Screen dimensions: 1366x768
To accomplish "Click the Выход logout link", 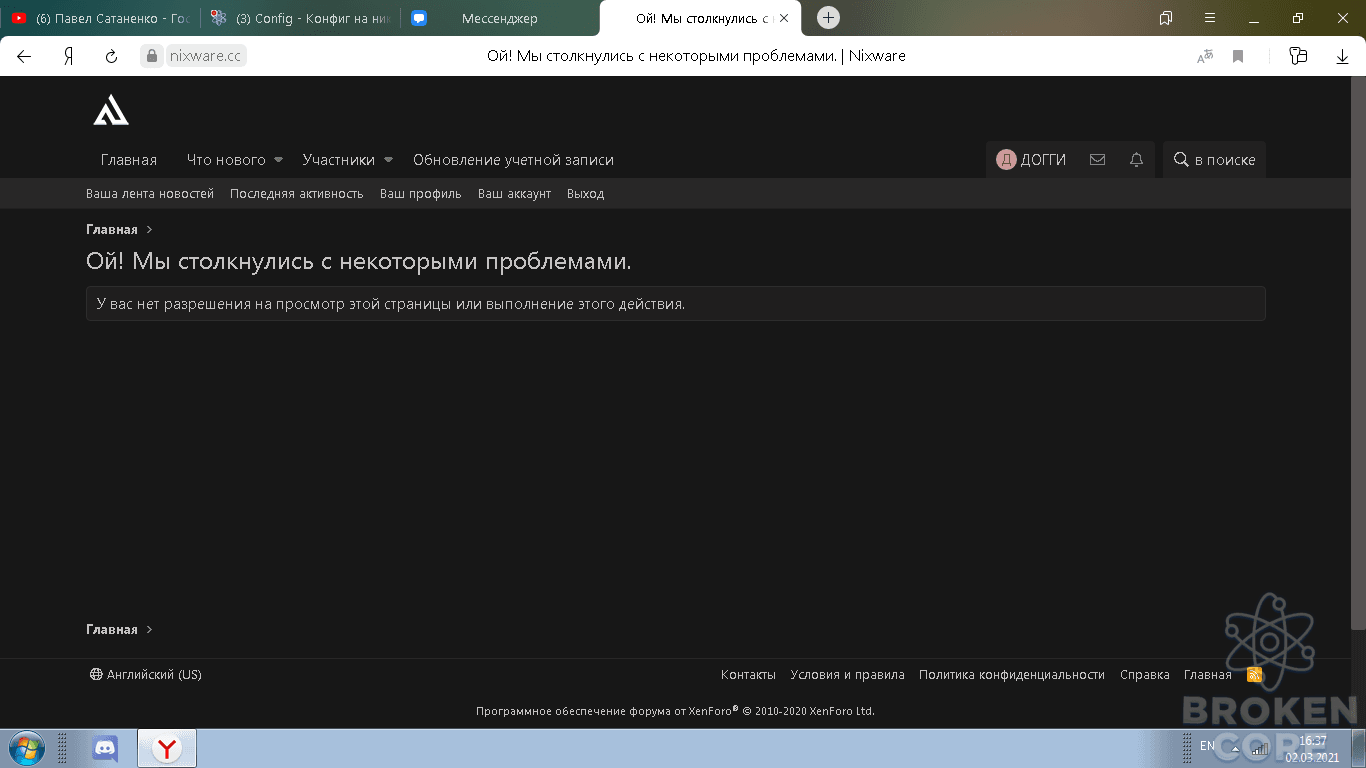I will 585,194.
